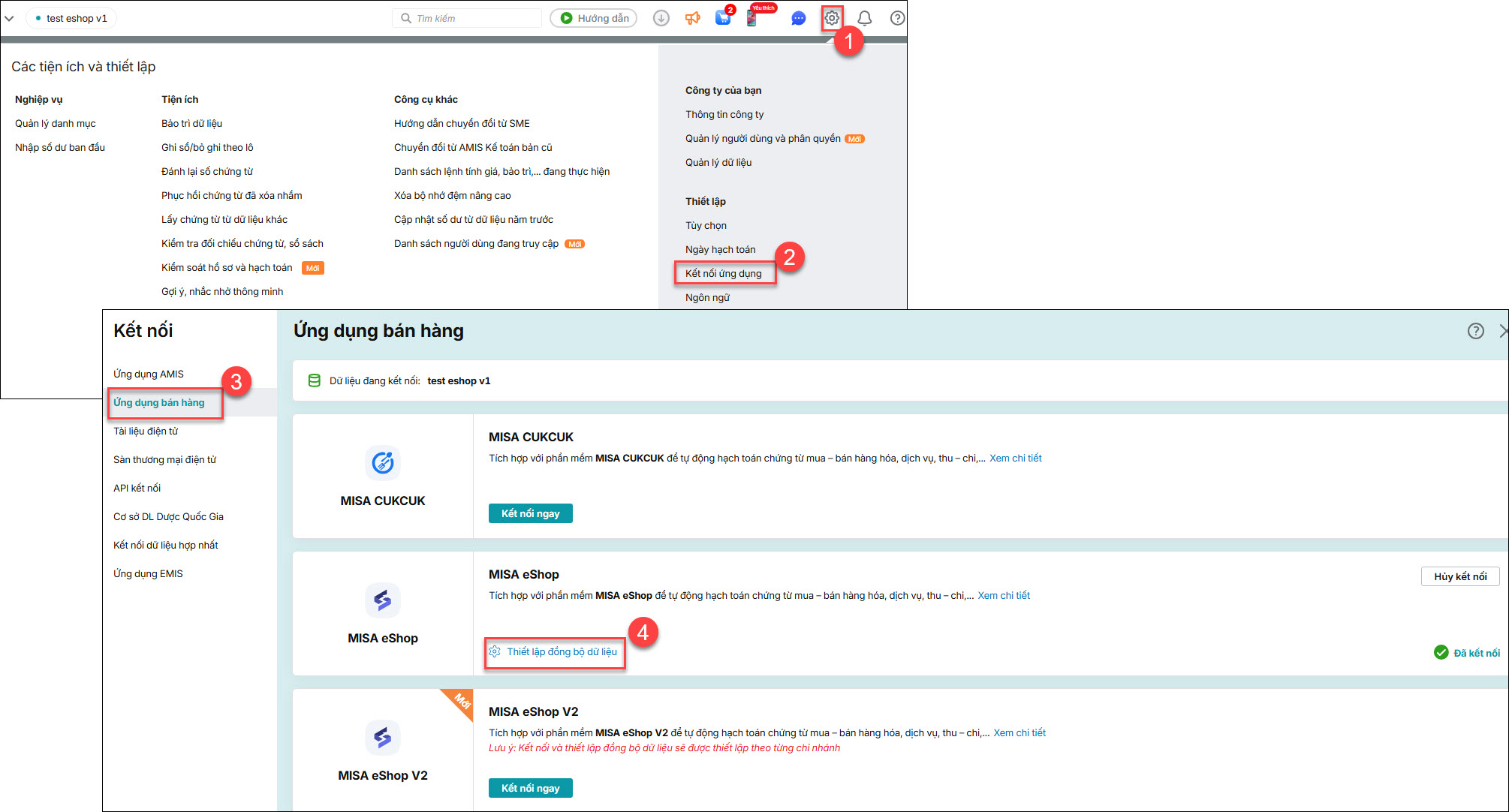Image resolution: width=1509 pixels, height=812 pixels.
Task: Click the MISA CUKCUK app logo
Action: (383, 462)
